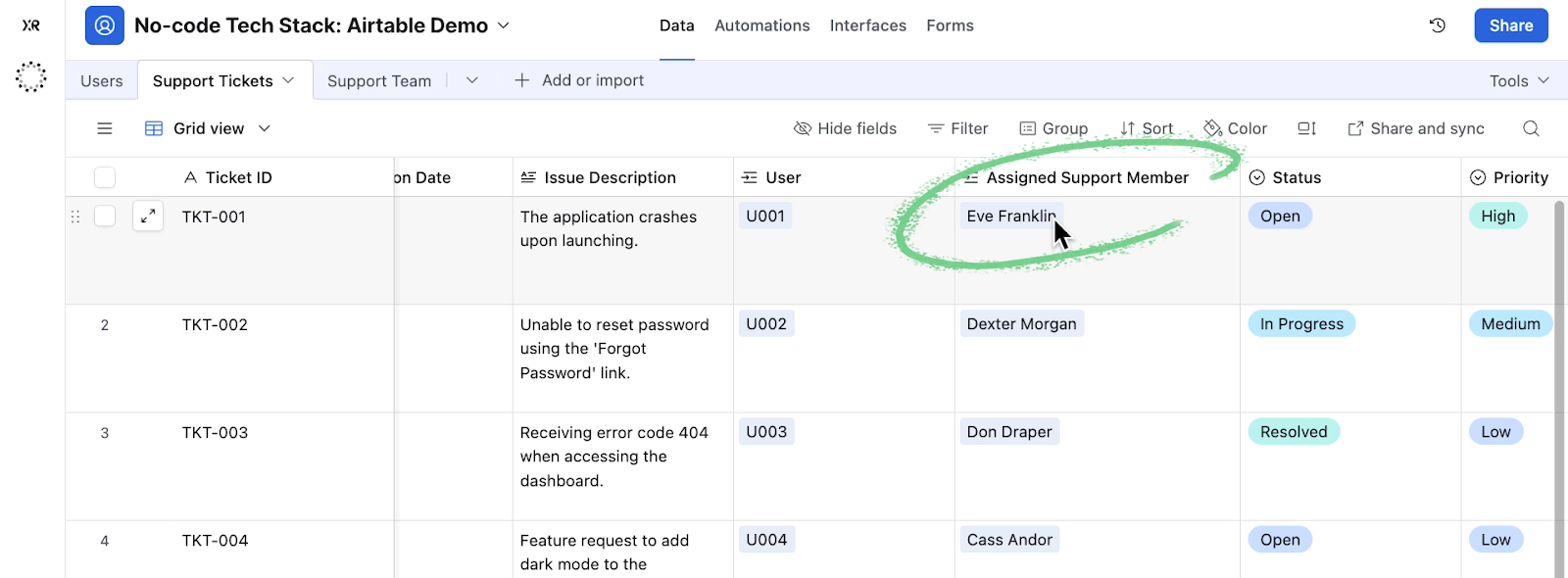This screenshot has height=578, width=1568.
Task: Open the Sort options
Action: click(x=1147, y=128)
